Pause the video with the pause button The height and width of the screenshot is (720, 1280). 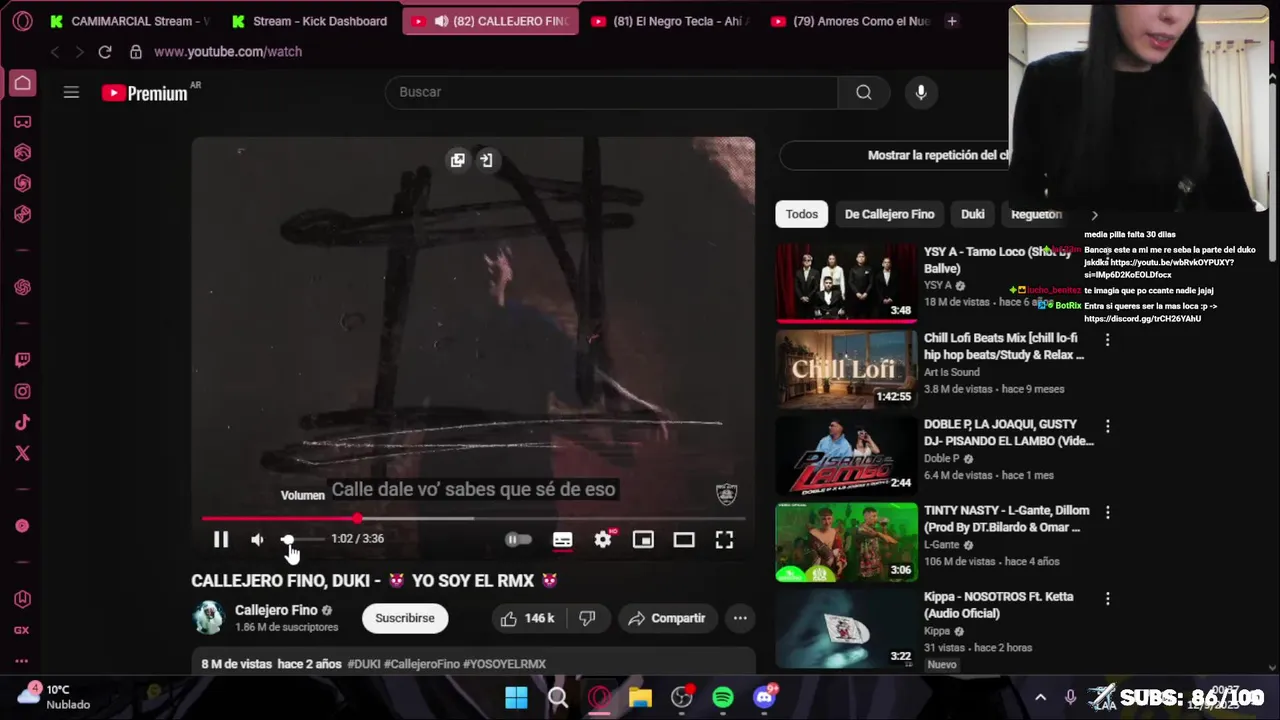pos(221,539)
